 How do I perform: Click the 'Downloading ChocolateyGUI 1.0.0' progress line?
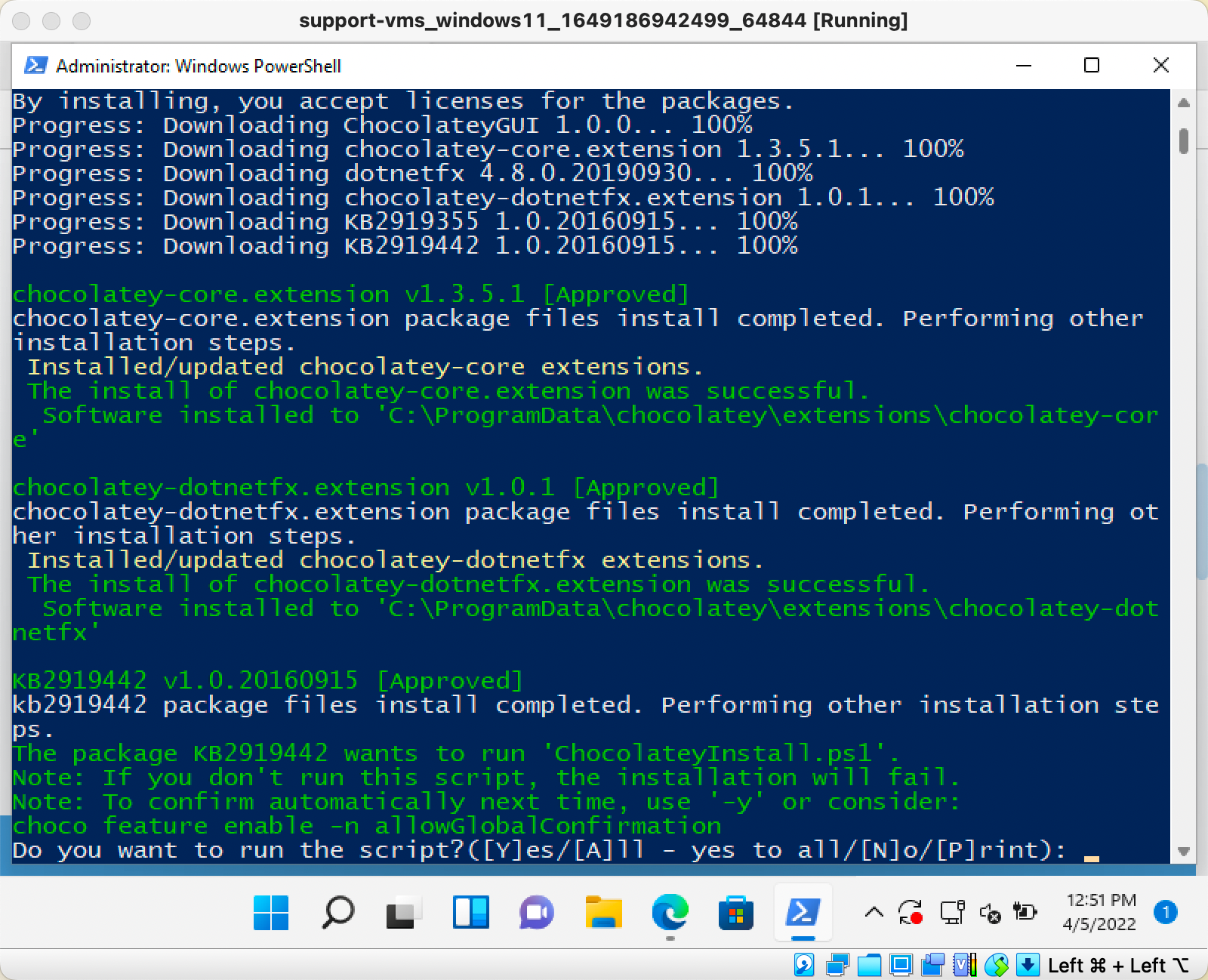[x=382, y=125]
